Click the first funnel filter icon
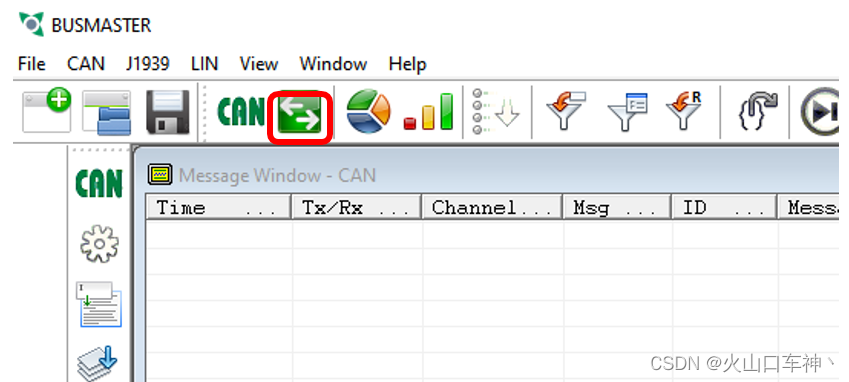The width and height of the screenshot is (849, 382). pos(566,111)
